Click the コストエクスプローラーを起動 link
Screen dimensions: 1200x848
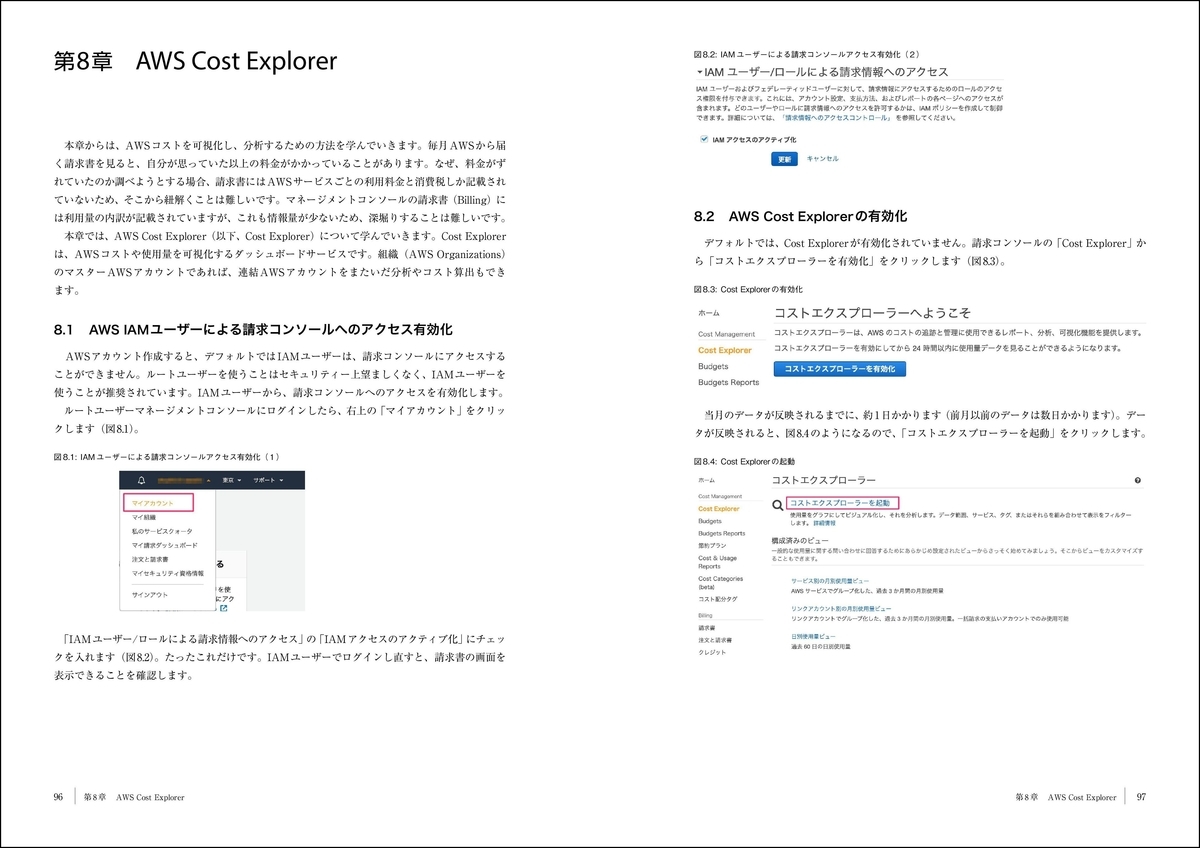click(x=840, y=502)
